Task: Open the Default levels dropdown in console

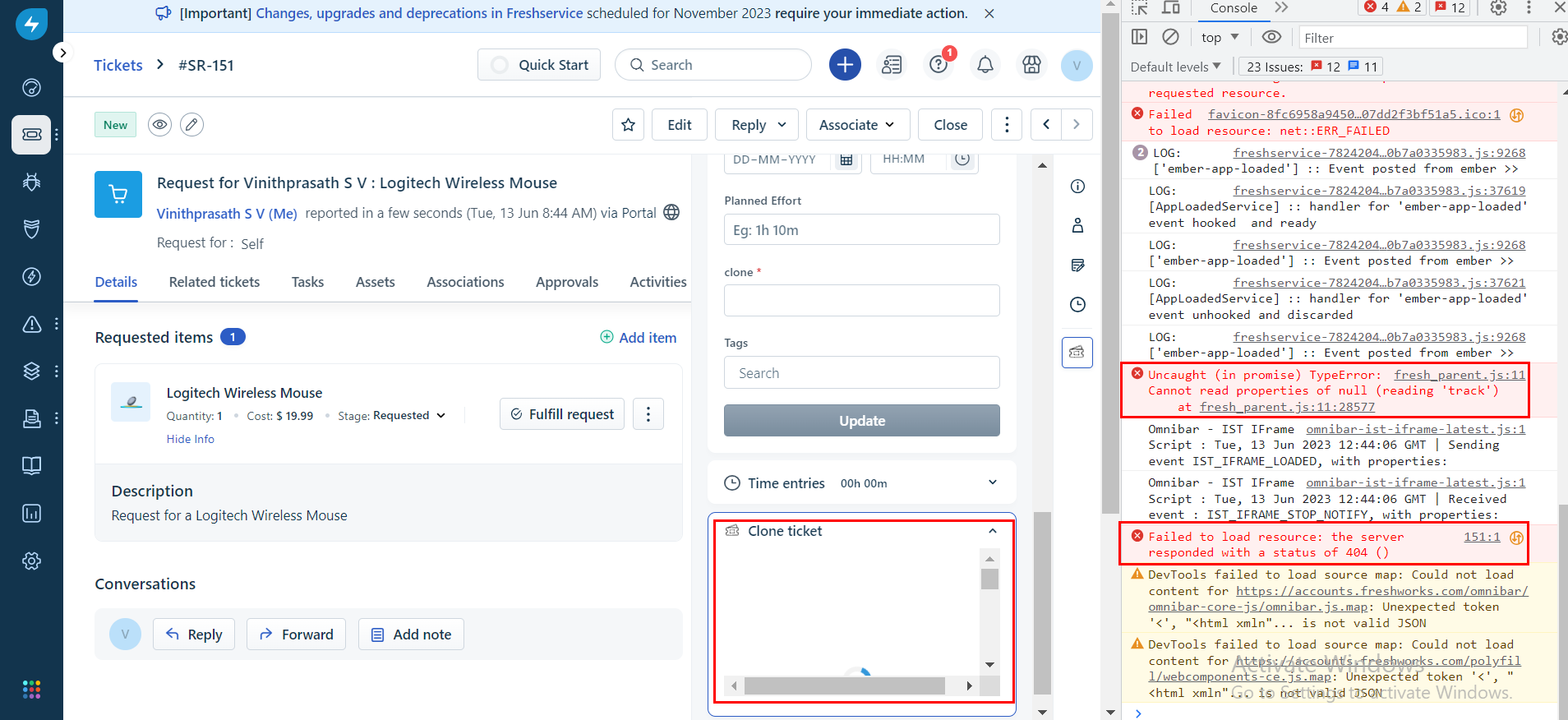Action: tap(1176, 67)
